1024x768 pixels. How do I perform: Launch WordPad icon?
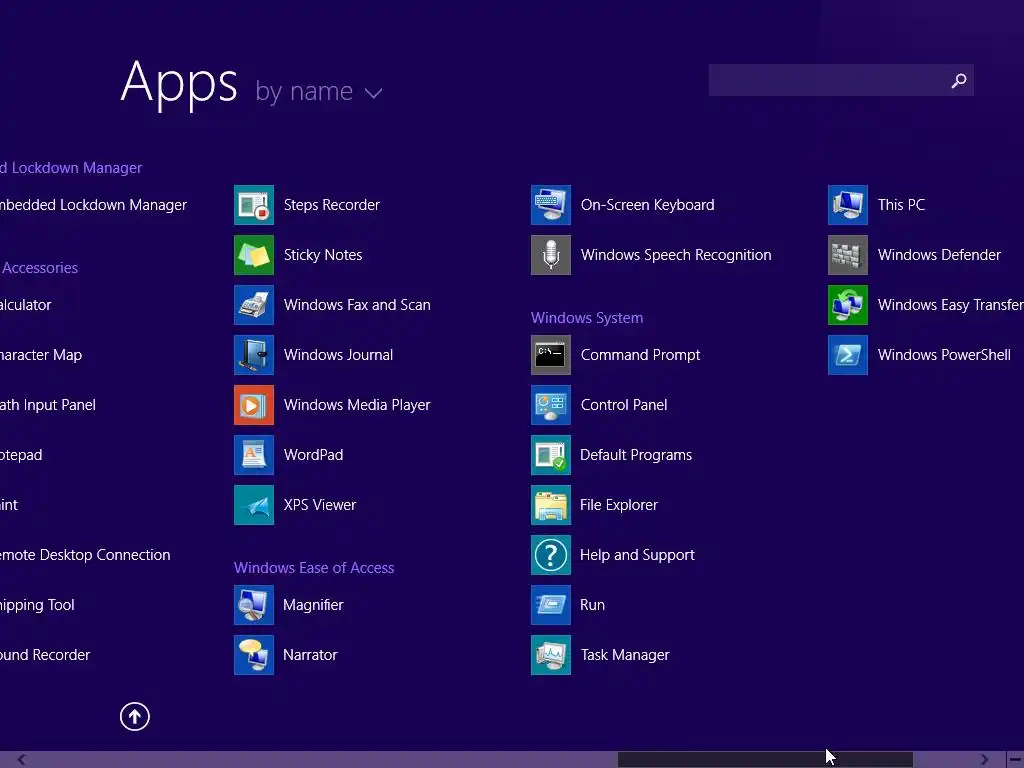click(x=254, y=455)
